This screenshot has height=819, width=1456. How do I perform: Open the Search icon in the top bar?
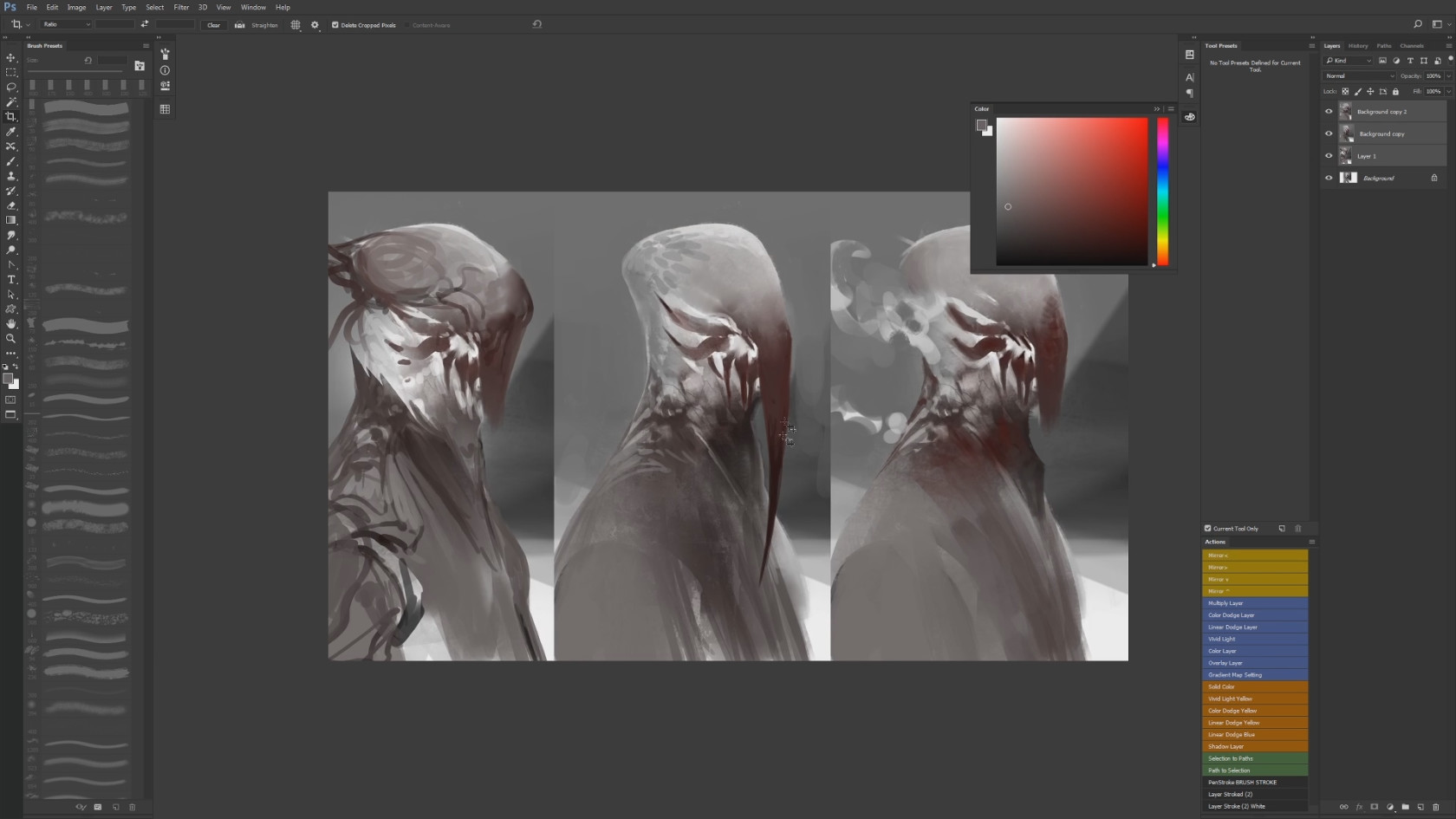point(1418,24)
